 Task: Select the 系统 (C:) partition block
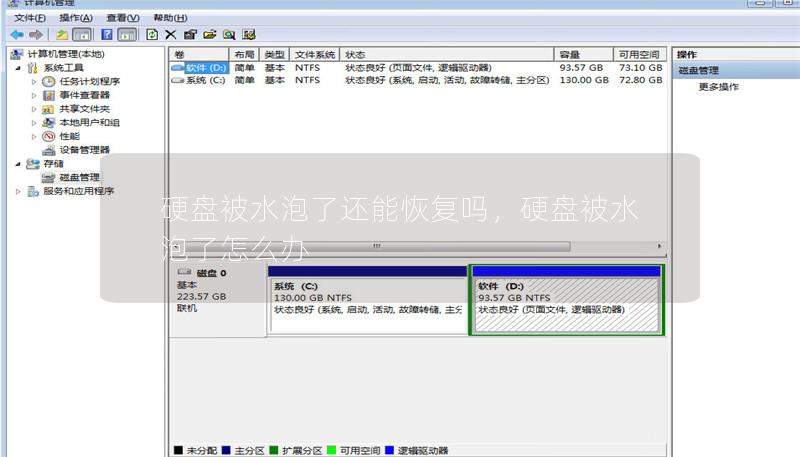367,300
